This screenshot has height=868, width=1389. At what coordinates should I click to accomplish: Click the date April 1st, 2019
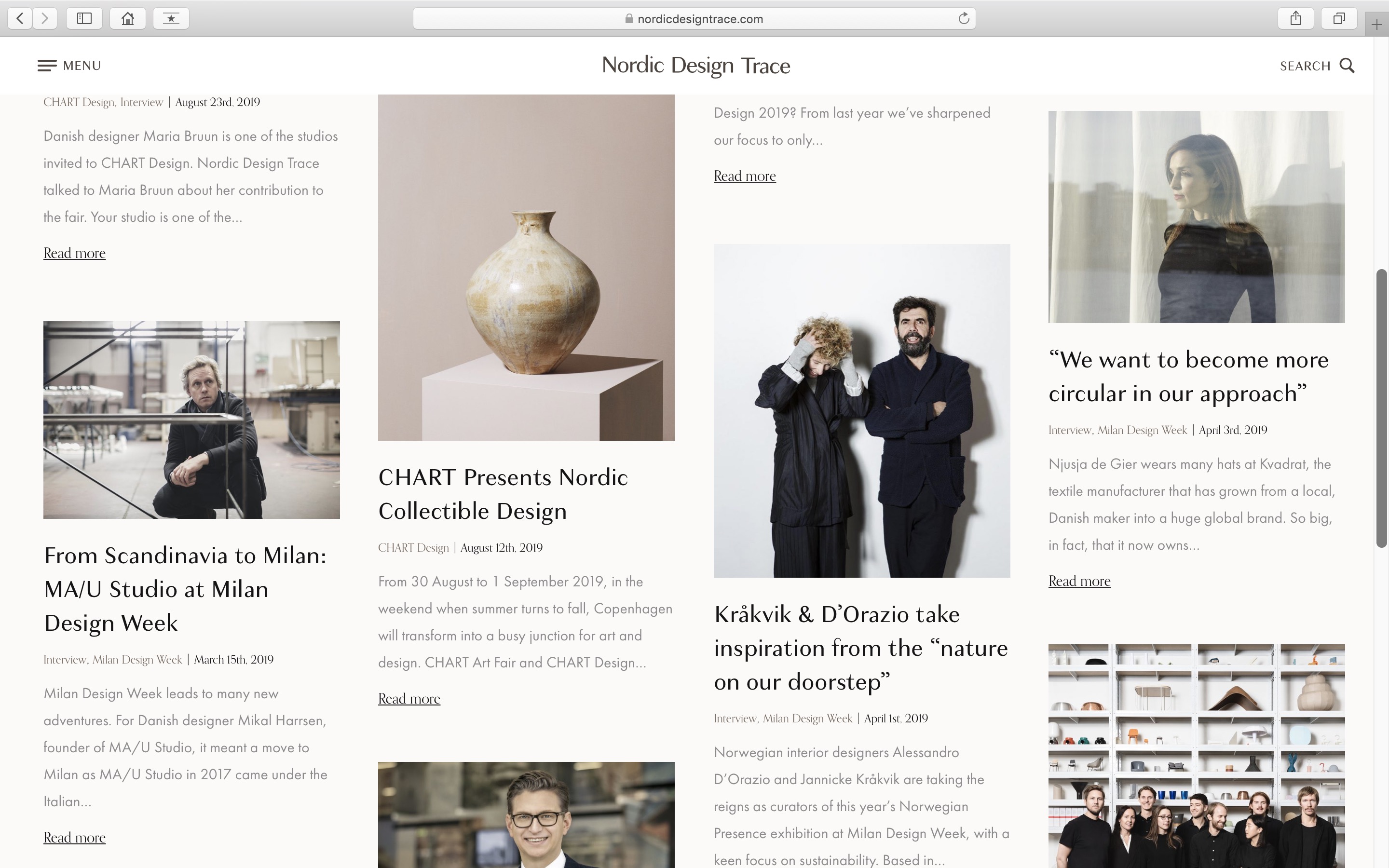896,718
